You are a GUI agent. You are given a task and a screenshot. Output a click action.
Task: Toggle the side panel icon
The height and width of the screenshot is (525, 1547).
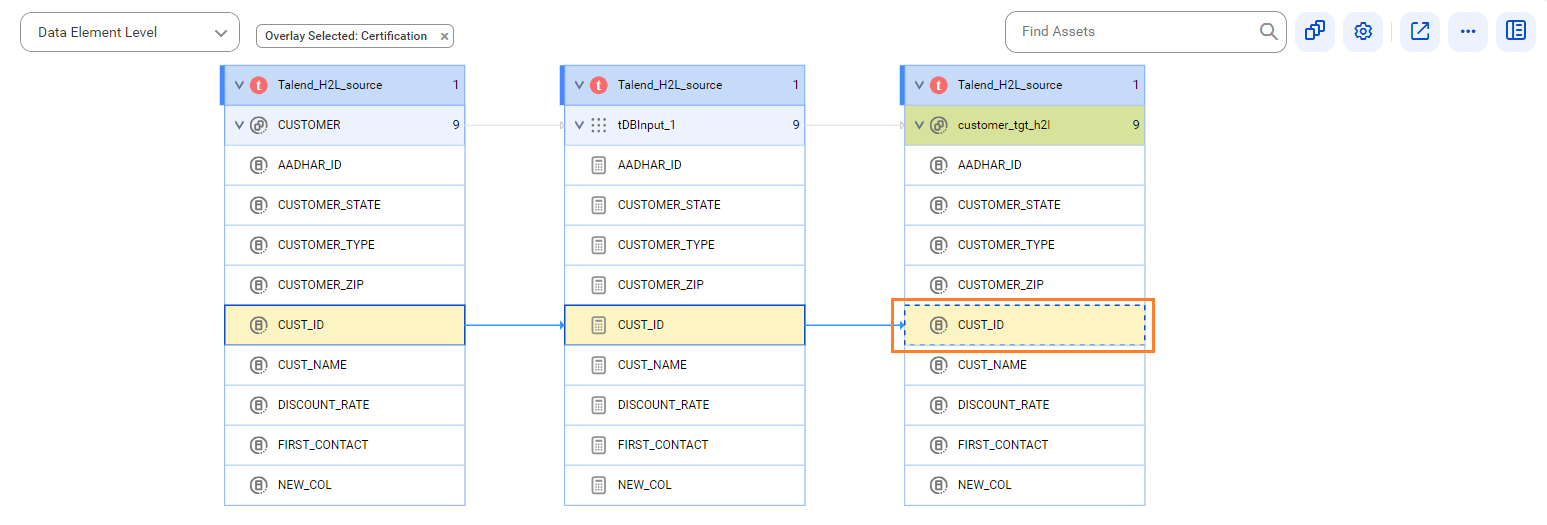1516,32
